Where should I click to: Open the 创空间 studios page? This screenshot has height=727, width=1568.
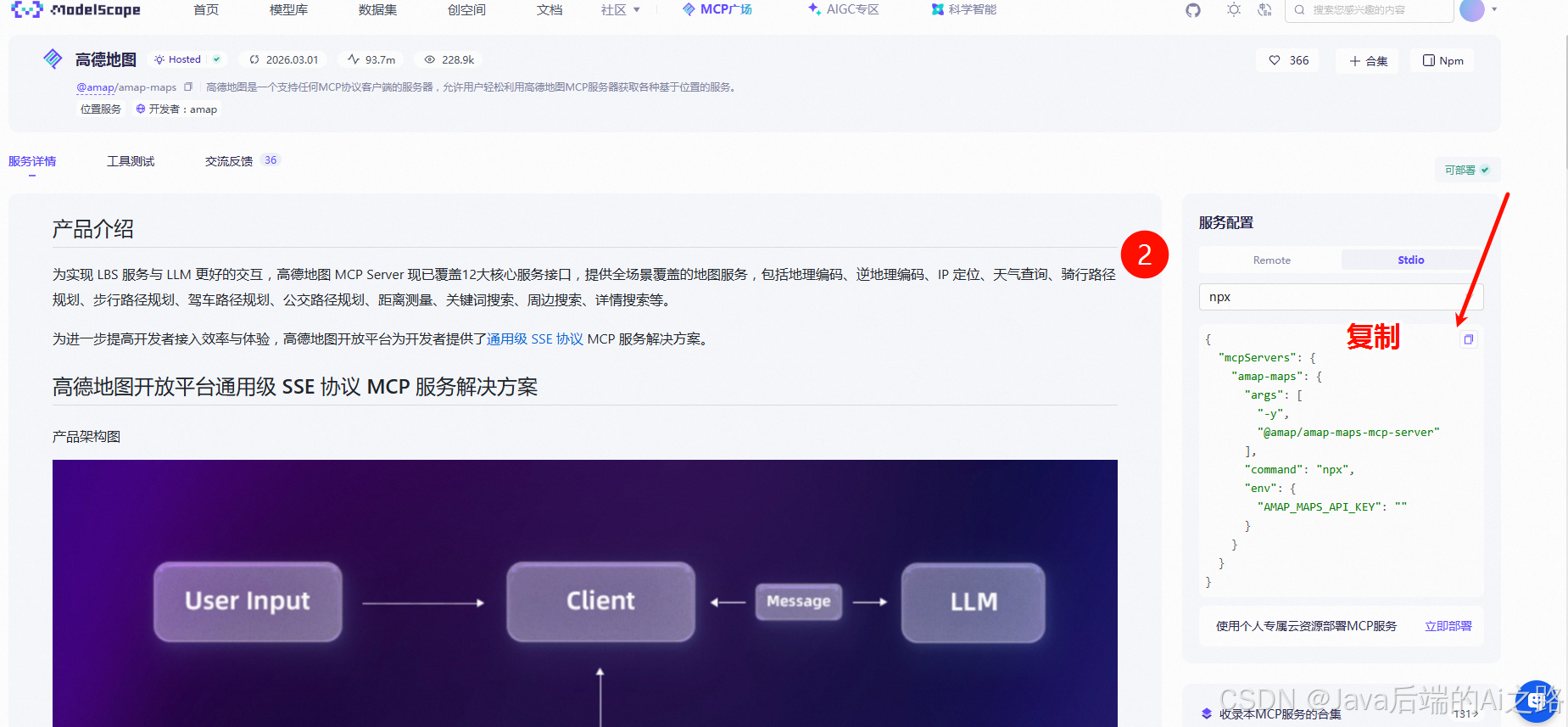coord(466,9)
